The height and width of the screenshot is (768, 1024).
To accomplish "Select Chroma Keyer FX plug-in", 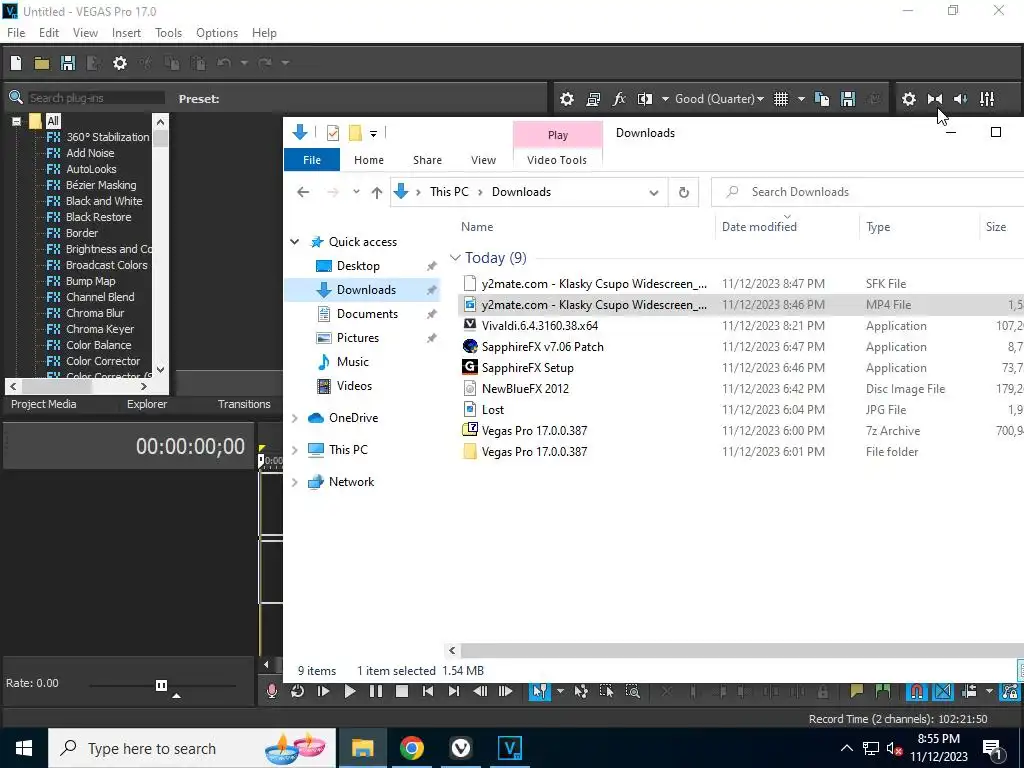I will click(100, 329).
